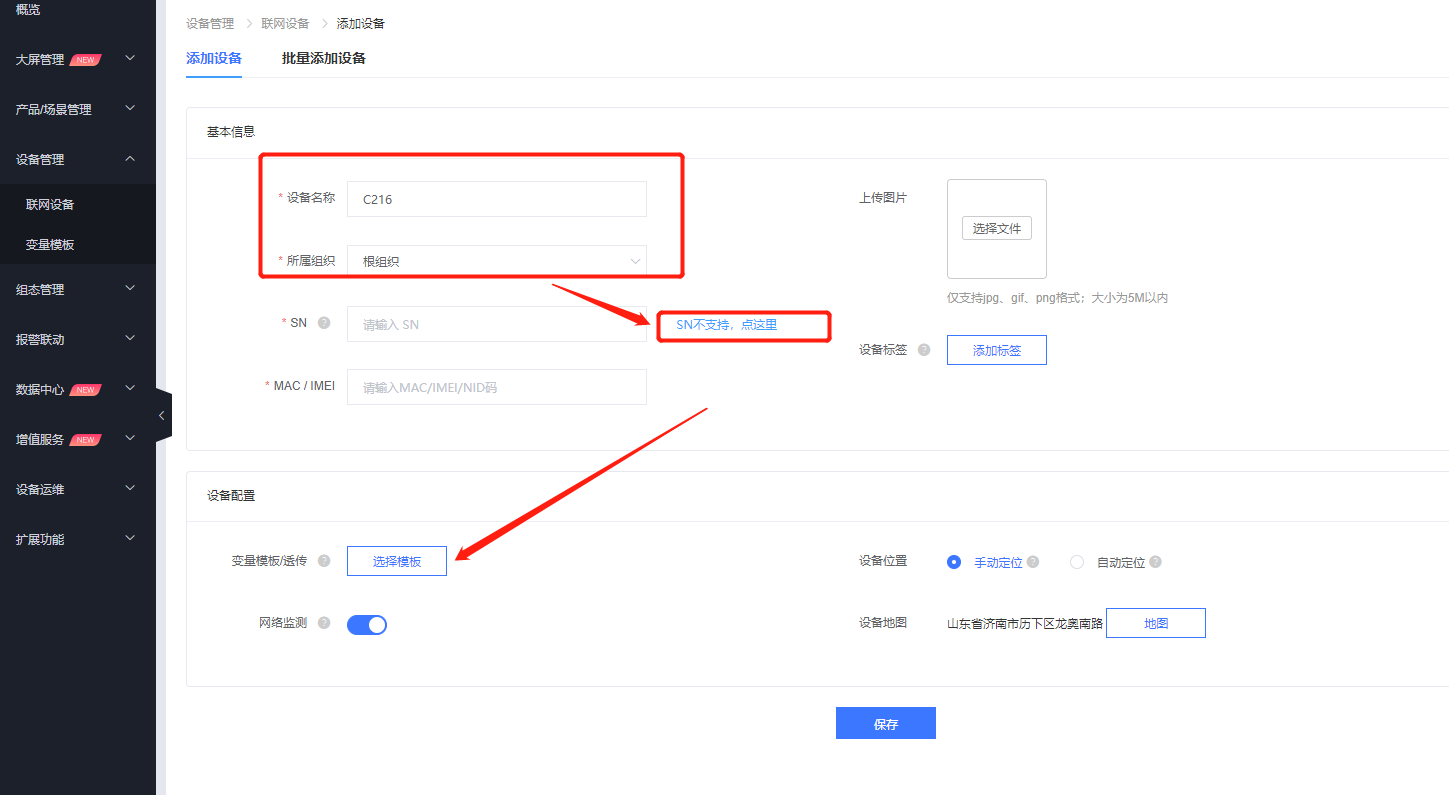Open 变量模板 in the sidebar
Screen dimensions: 1449x795
point(50,244)
